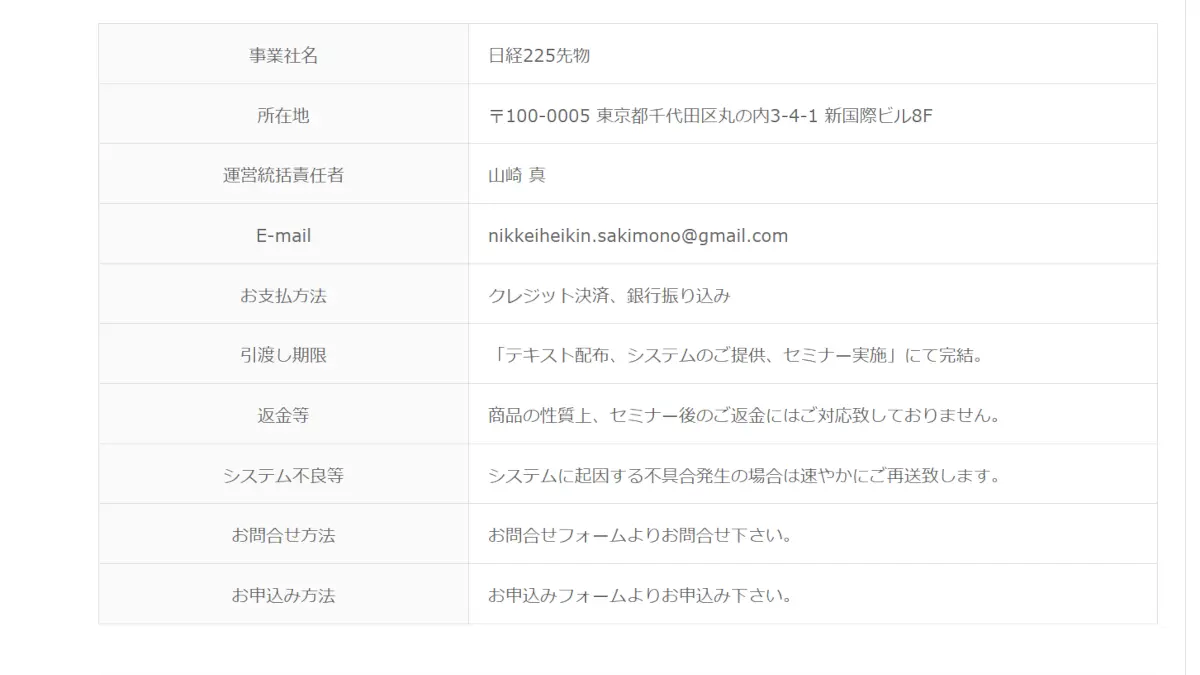Select the システム不良等 label cell

pos(283,476)
